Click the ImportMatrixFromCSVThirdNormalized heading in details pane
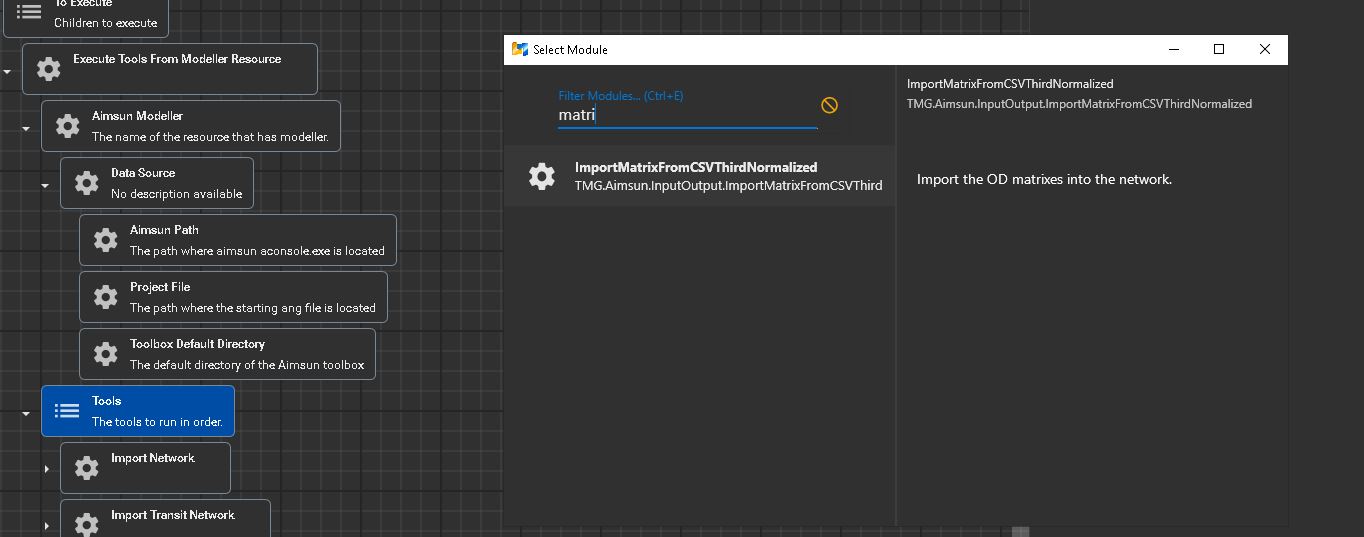The width and height of the screenshot is (1364, 537). point(1010,84)
